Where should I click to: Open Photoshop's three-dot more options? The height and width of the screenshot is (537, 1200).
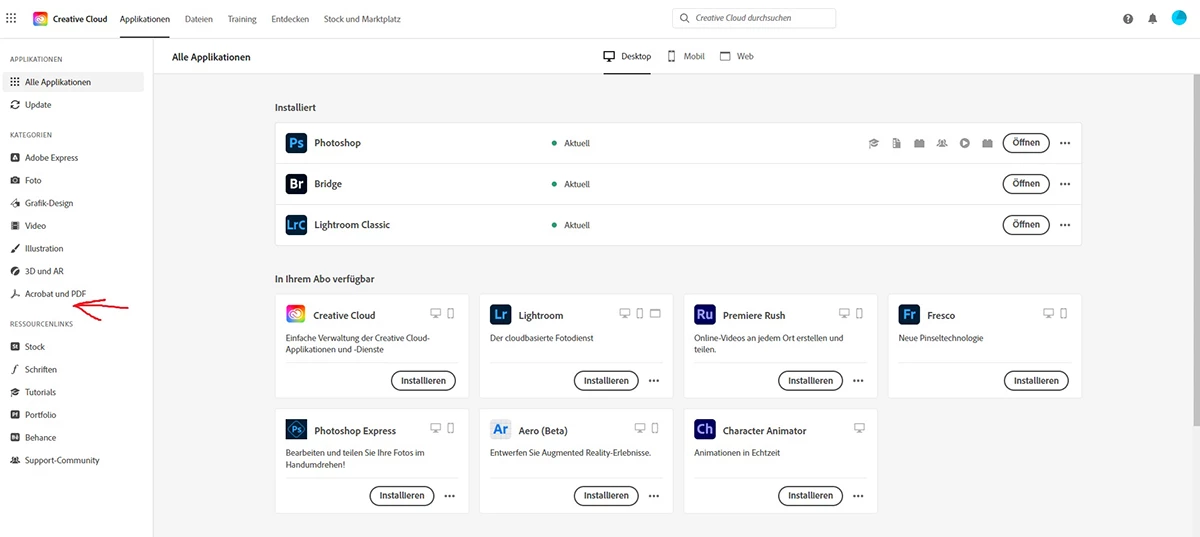1065,143
